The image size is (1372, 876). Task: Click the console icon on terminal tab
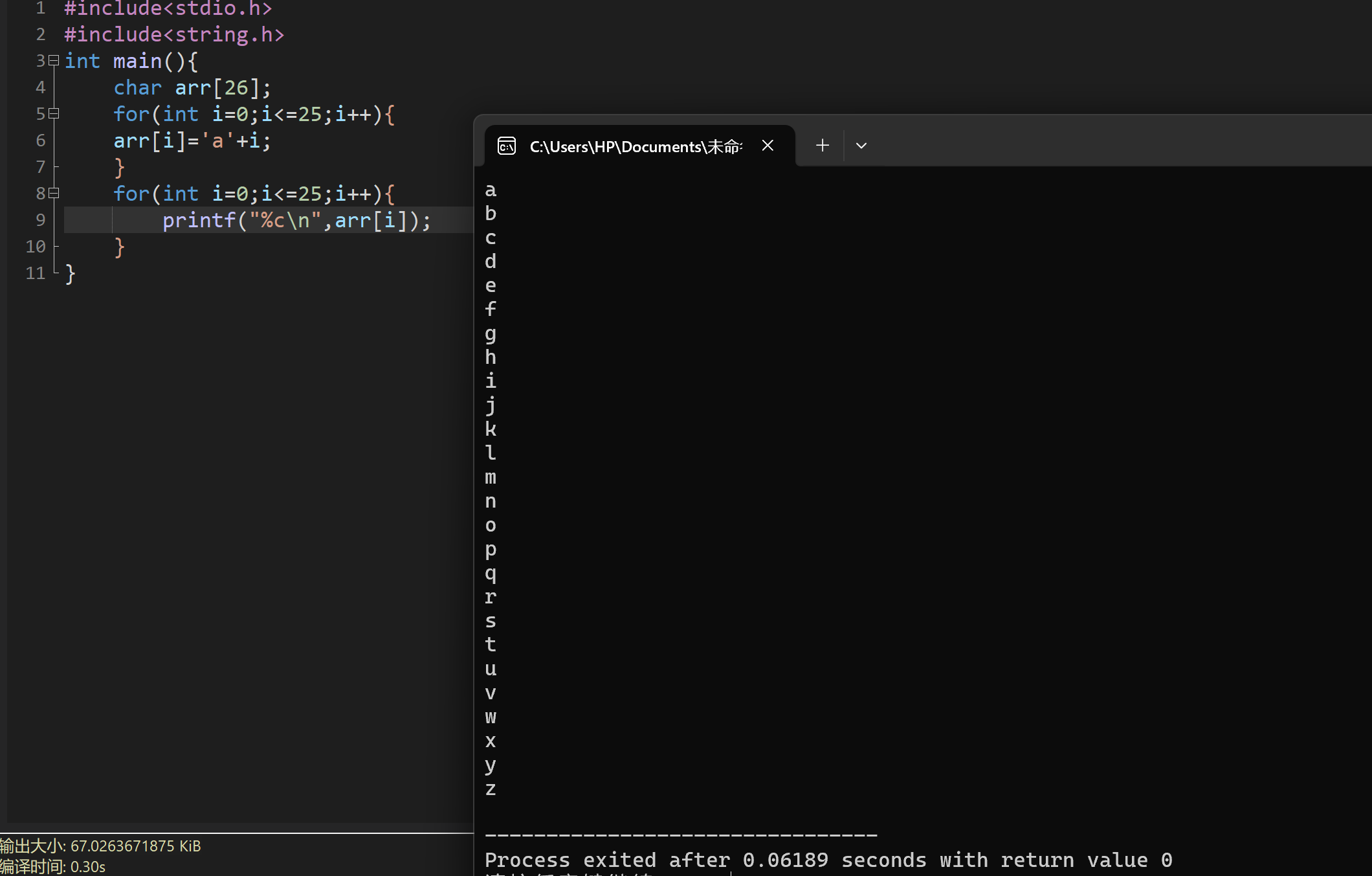(x=507, y=146)
